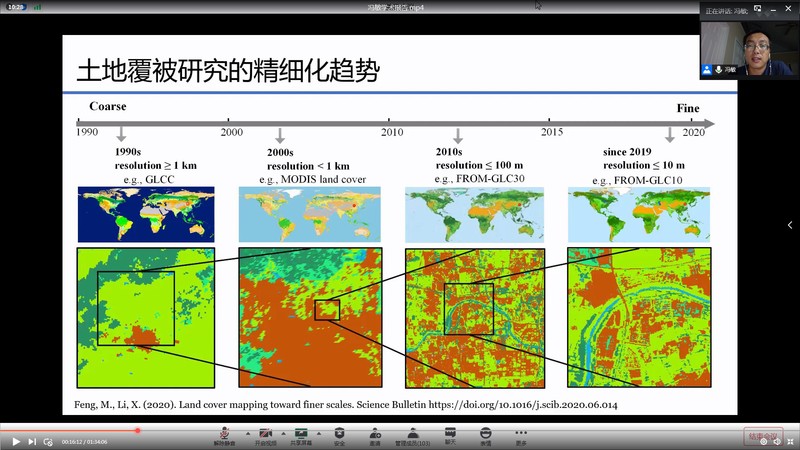Click the Share Screen icon
This screenshot has width=800, height=450.
point(301,434)
